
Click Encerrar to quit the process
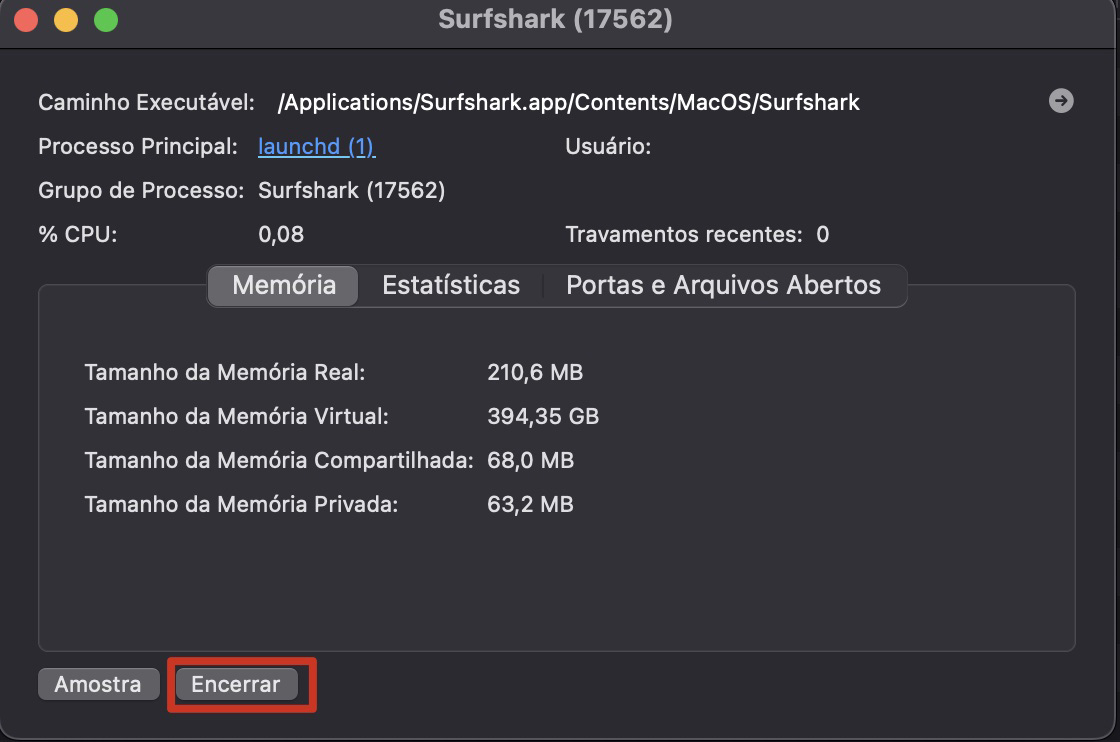236,684
